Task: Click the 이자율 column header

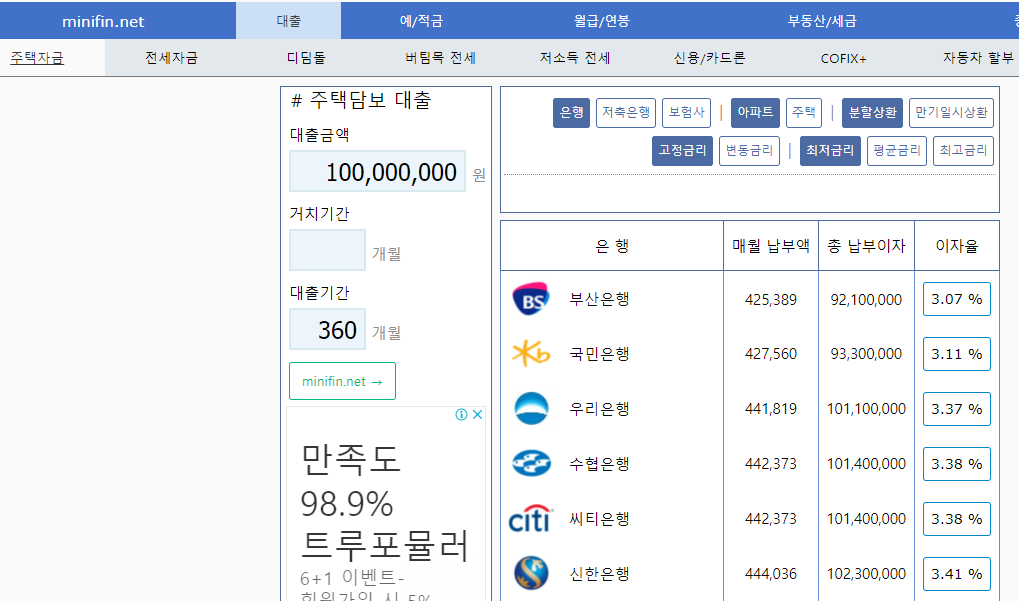Action: pos(957,246)
